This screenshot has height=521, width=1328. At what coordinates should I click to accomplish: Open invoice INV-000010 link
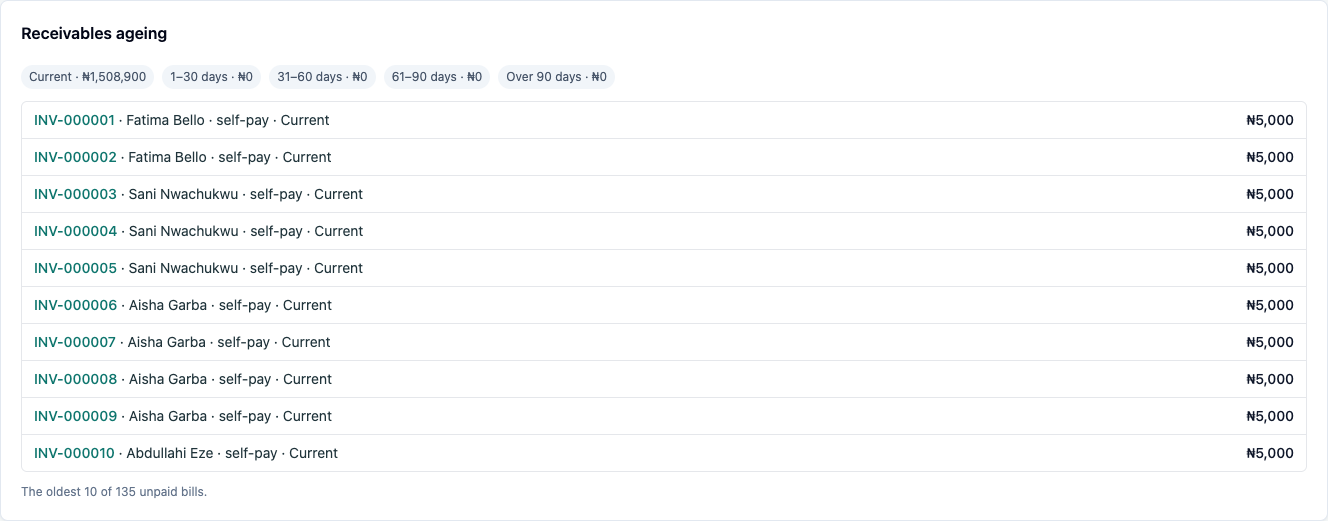coord(74,453)
